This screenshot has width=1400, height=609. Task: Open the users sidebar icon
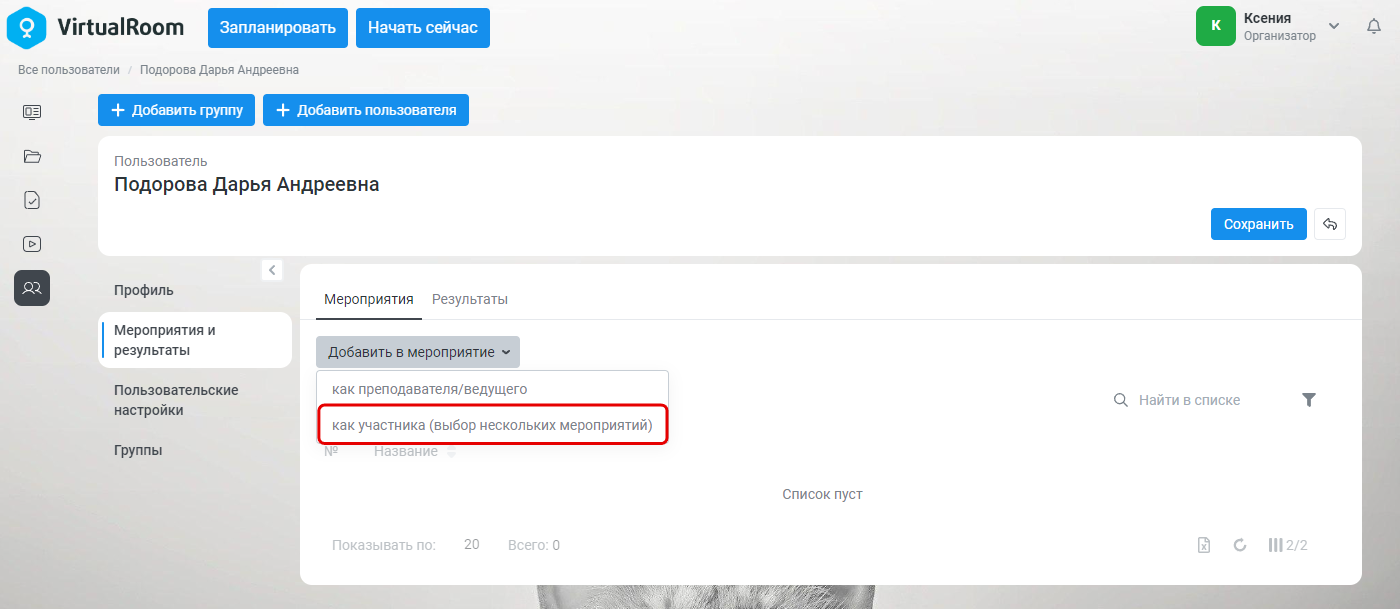pos(32,288)
